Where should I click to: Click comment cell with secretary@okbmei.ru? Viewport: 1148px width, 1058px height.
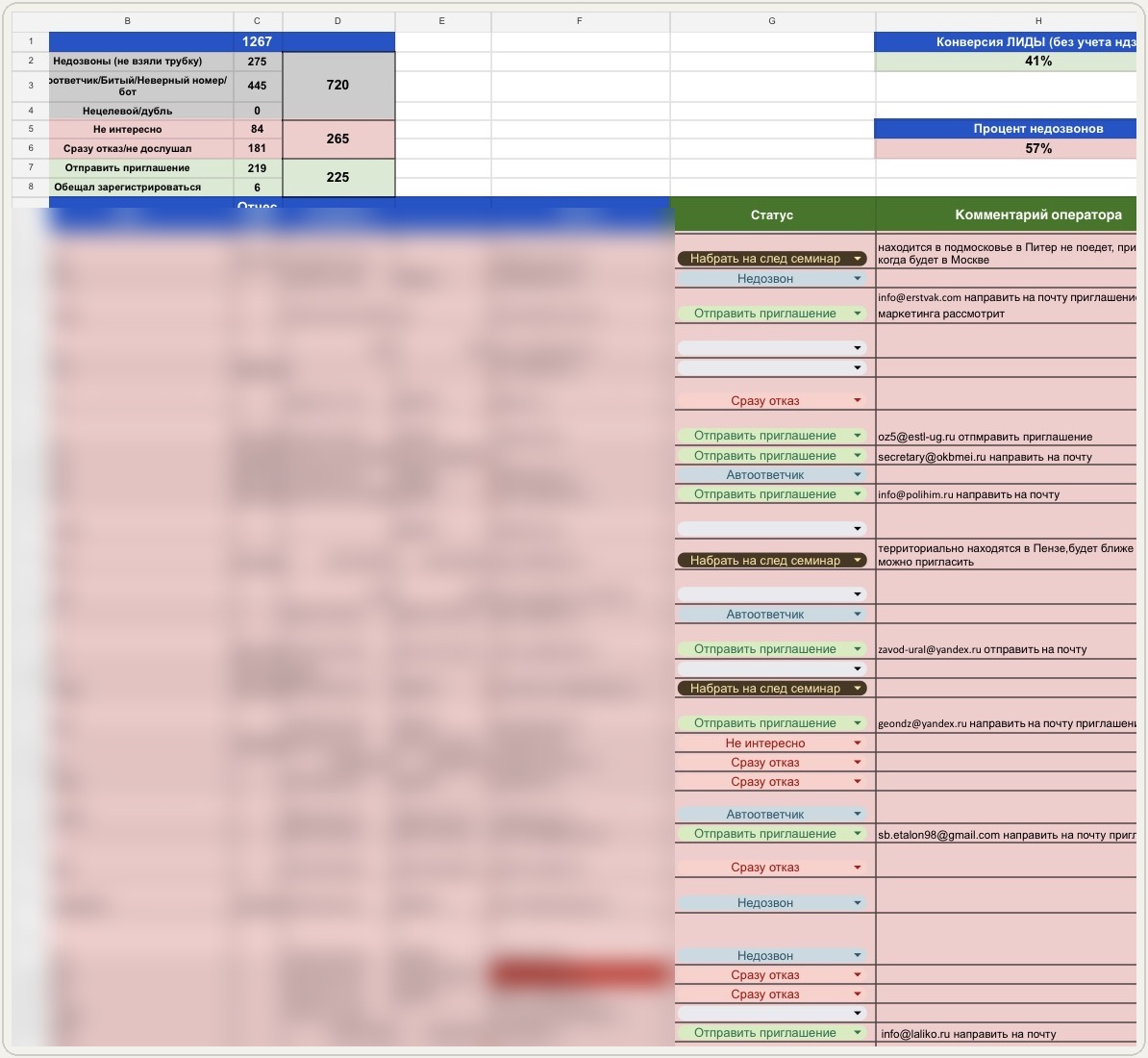1007,456
